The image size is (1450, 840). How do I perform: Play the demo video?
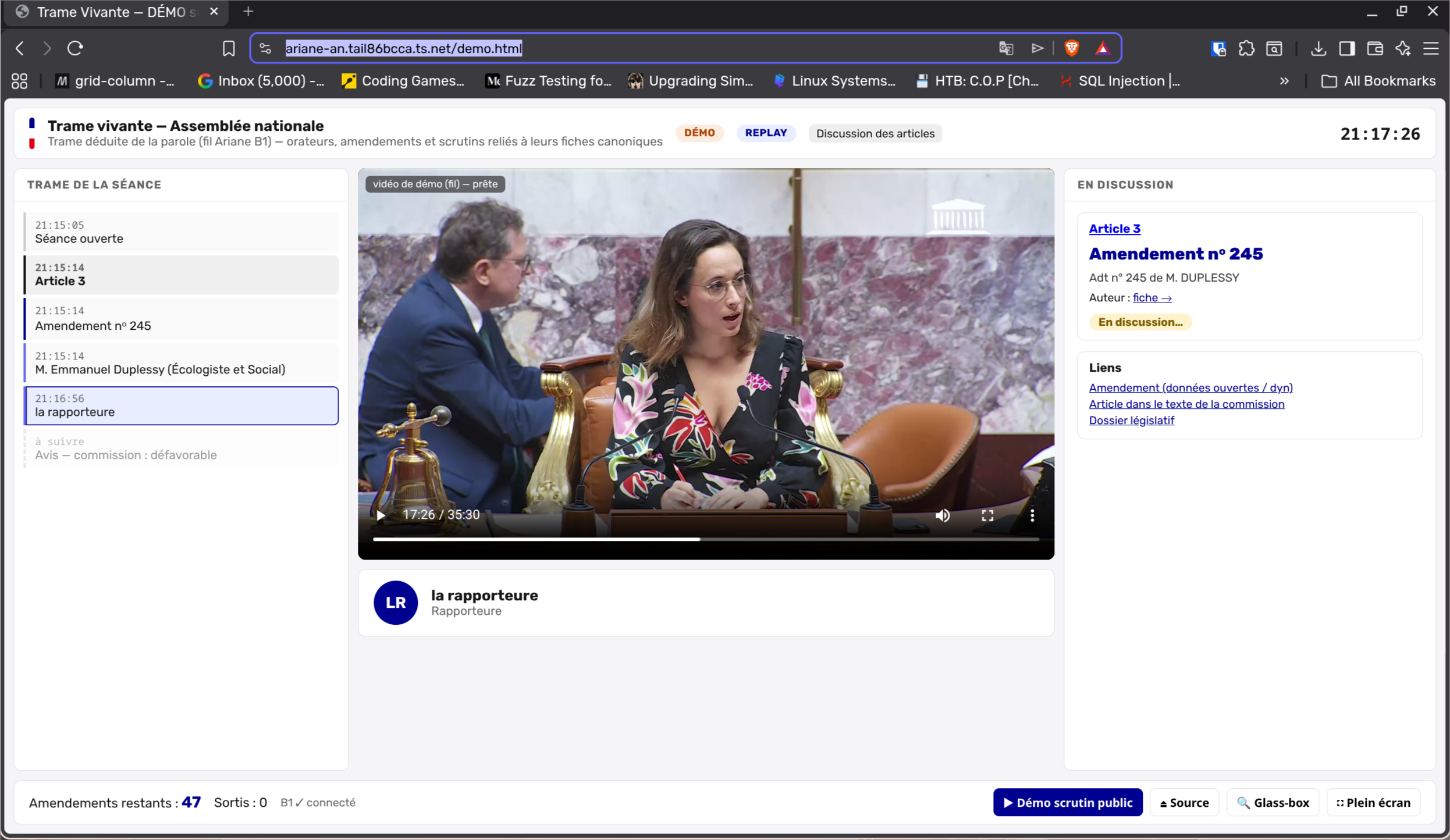point(381,515)
